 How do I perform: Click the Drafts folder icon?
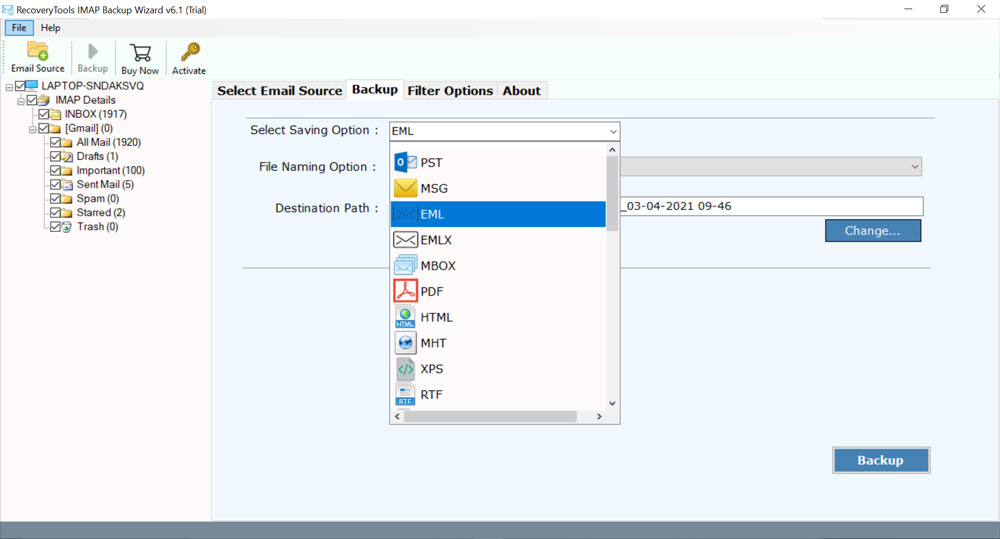(x=67, y=156)
